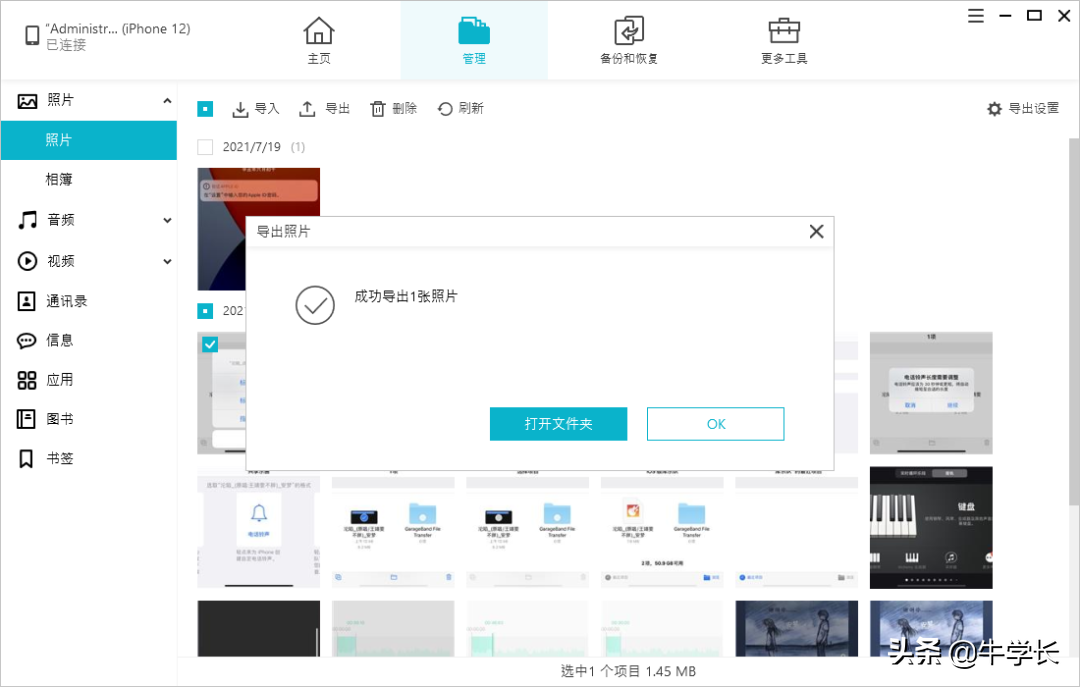
Task: Click the 删除 delete trash button
Action: 393,109
